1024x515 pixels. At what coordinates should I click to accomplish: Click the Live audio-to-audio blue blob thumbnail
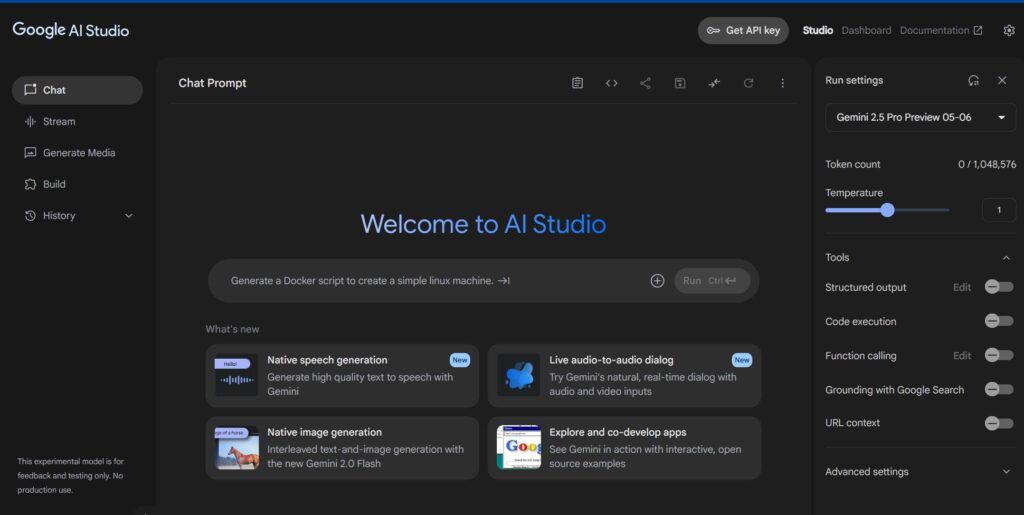coord(519,375)
